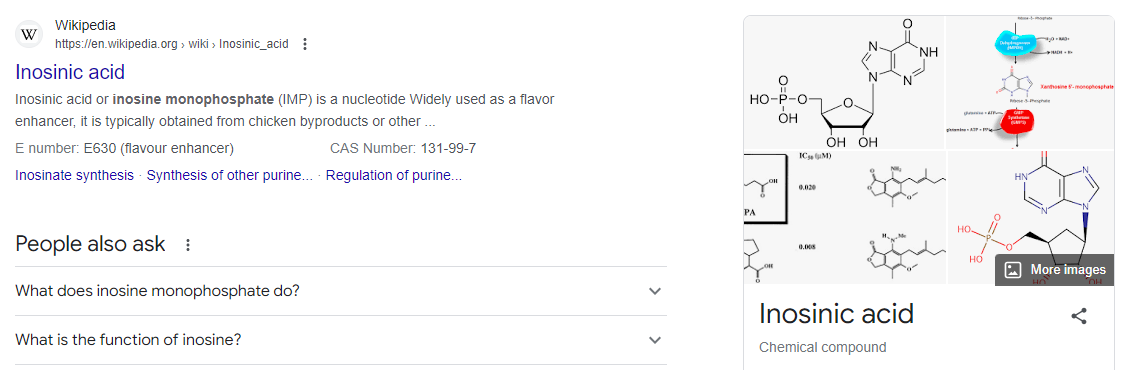Click the Wikipedia site name above the URL
The image size is (1123, 370).
click(85, 26)
